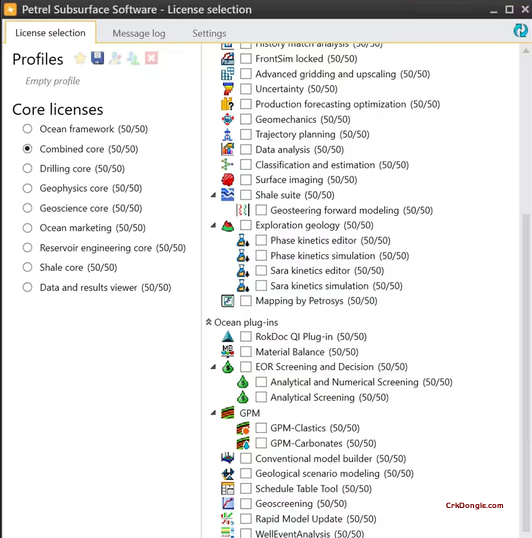The image size is (532, 538).
Task: Open the Settings tab
Action: [x=209, y=33]
